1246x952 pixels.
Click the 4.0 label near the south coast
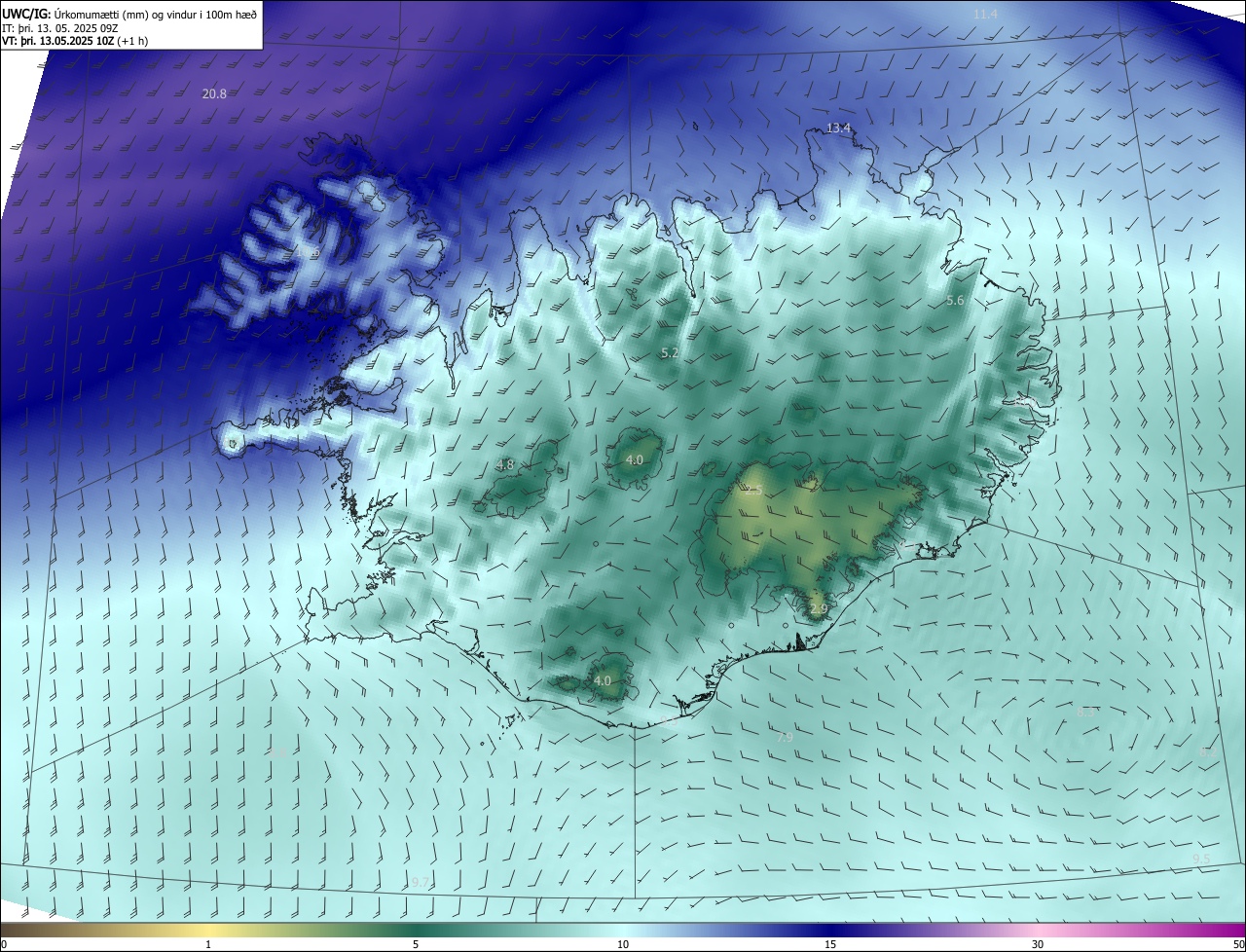pos(603,681)
